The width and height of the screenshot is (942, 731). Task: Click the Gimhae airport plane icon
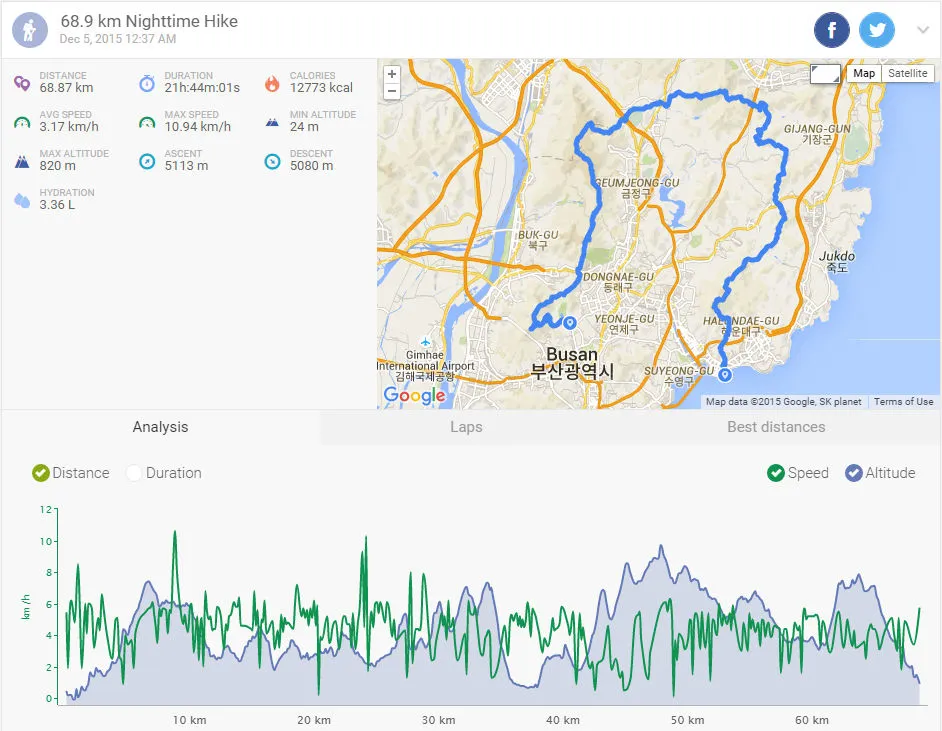coord(425,342)
